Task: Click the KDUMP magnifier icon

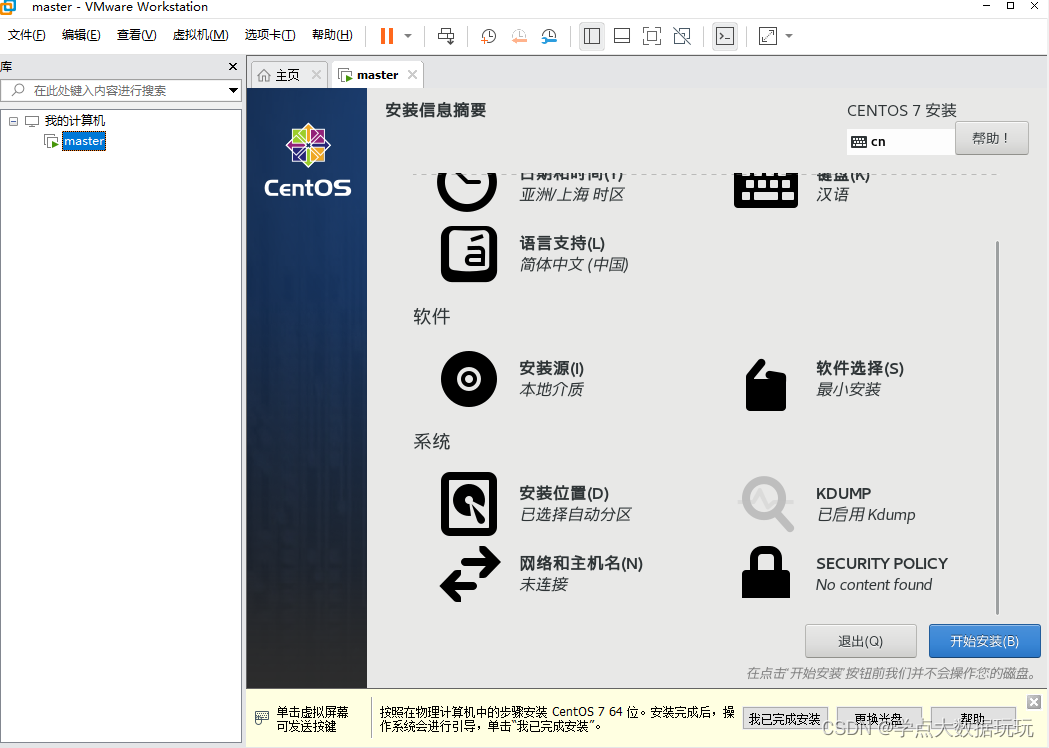Action: (x=767, y=504)
